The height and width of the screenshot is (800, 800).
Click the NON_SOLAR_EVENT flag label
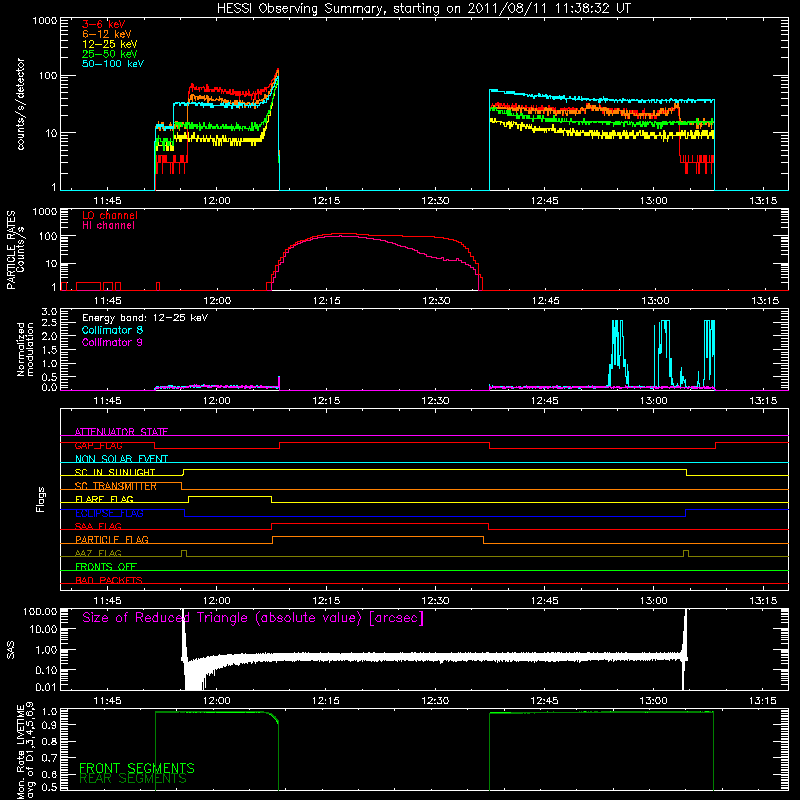click(x=121, y=459)
